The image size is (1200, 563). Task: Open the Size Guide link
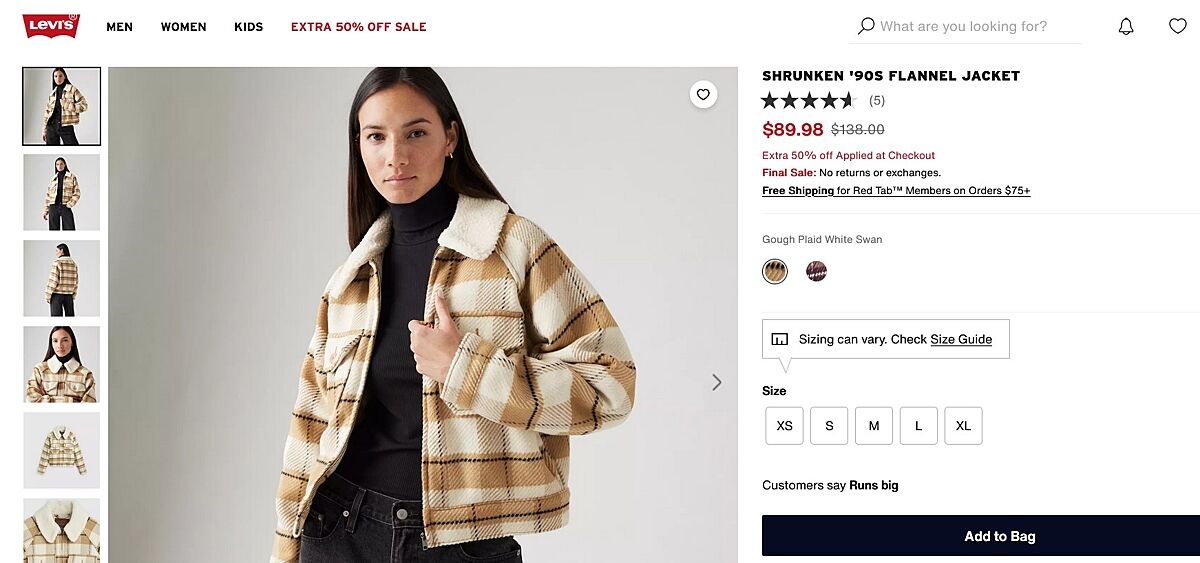click(961, 340)
